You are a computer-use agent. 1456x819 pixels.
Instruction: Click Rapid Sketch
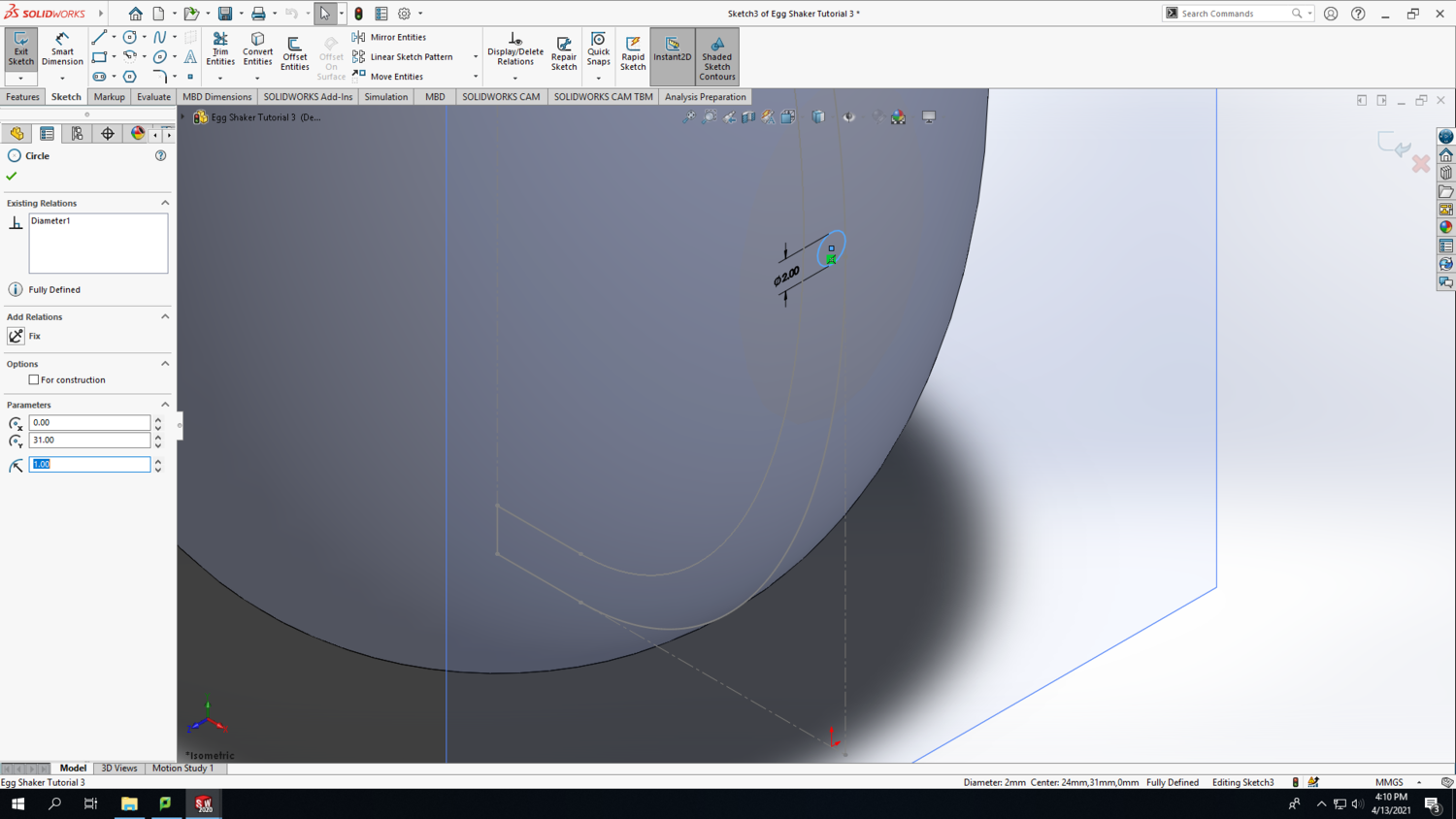point(633,52)
